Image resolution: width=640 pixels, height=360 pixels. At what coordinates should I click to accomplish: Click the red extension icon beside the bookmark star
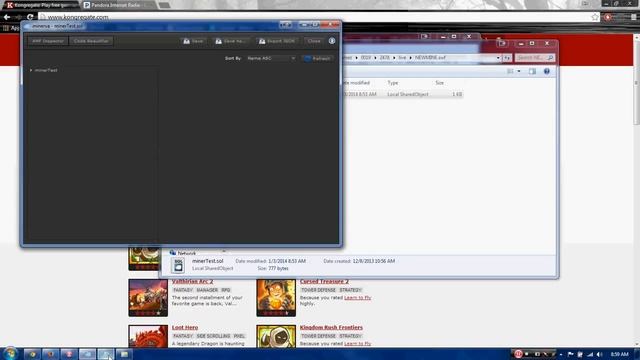(x=608, y=17)
